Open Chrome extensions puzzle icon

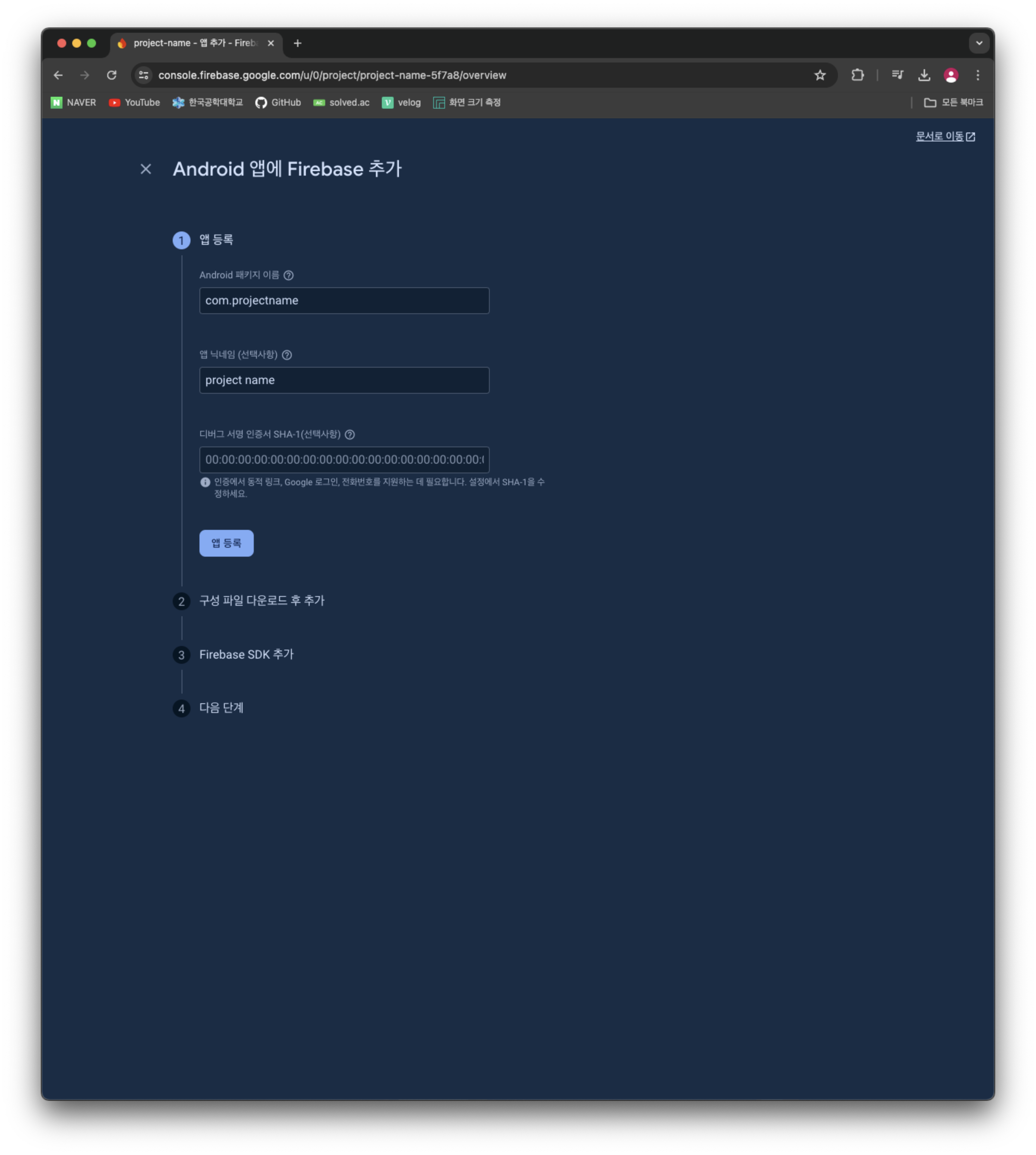[x=857, y=75]
